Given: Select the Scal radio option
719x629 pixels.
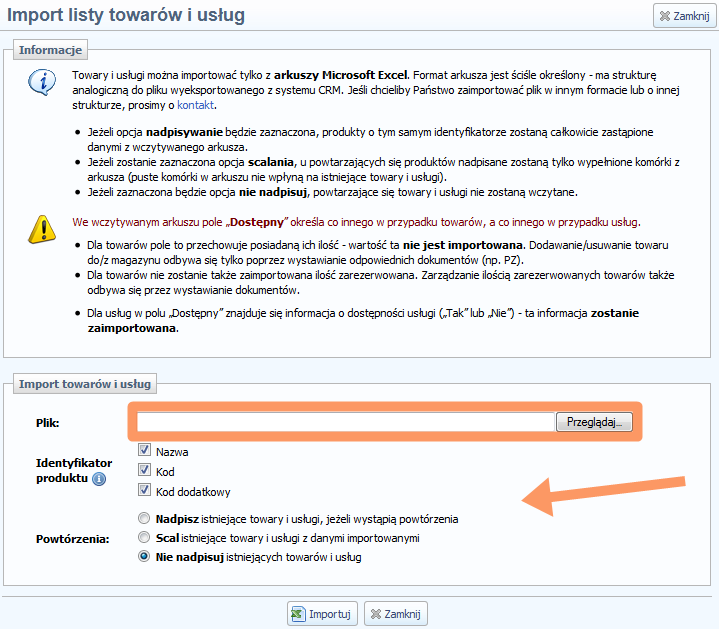Looking at the screenshot, I should pos(144,537).
